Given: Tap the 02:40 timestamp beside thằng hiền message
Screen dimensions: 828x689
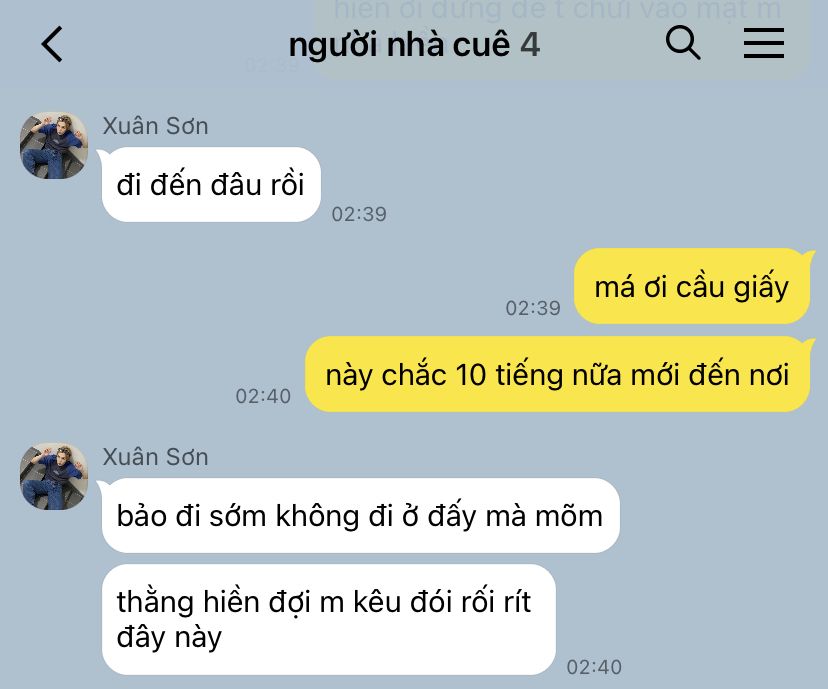Looking at the screenshot, I should (594, 667).
